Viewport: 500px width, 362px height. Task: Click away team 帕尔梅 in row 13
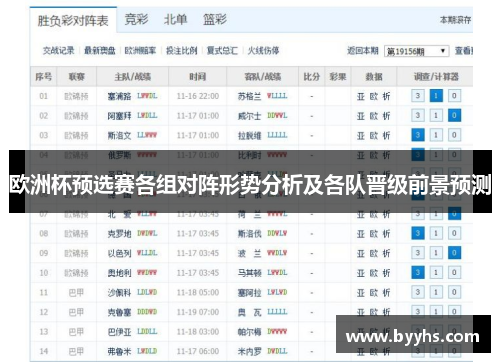click(249, 332)
